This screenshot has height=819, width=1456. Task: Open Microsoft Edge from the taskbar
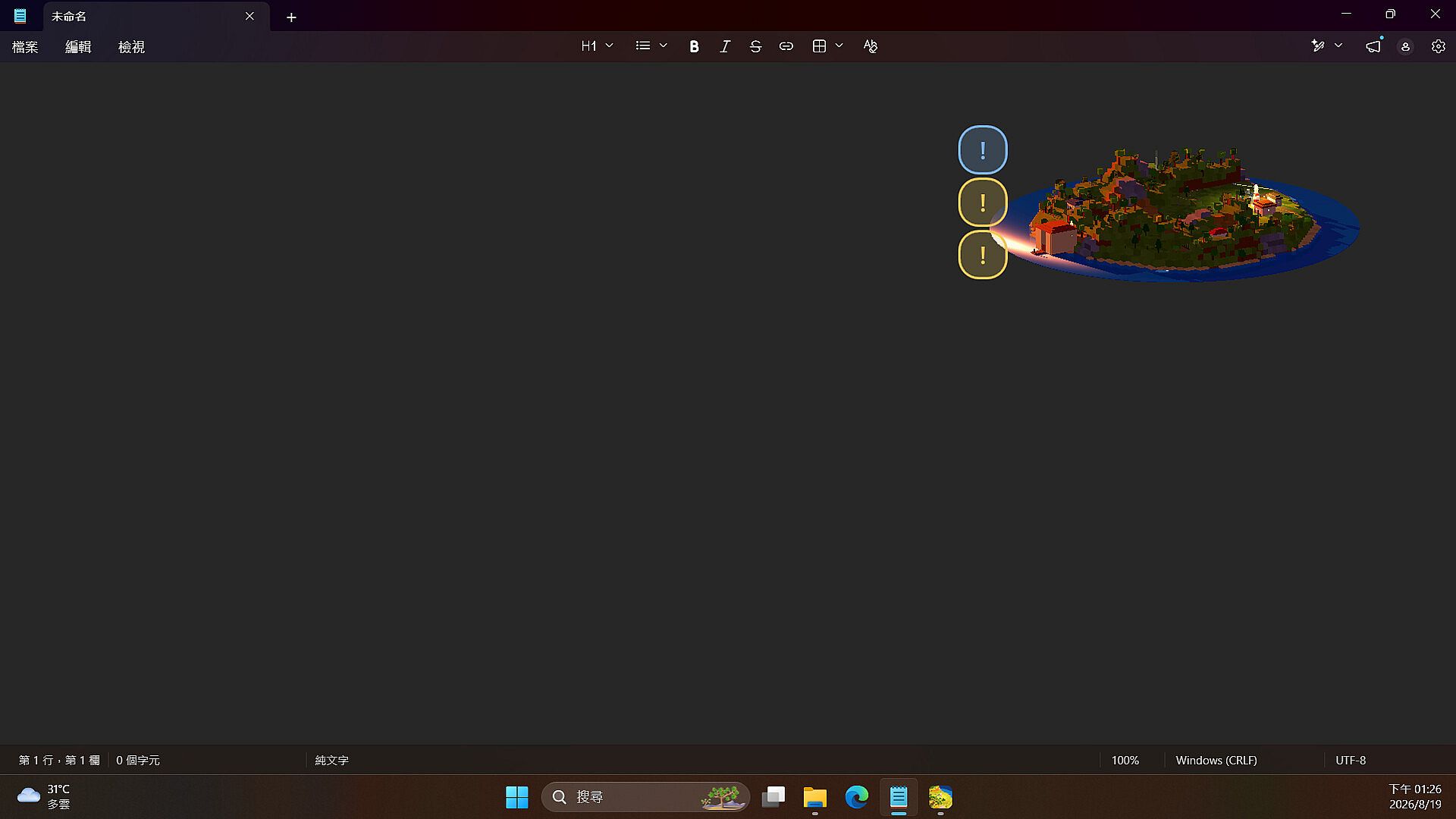[857, 797]
